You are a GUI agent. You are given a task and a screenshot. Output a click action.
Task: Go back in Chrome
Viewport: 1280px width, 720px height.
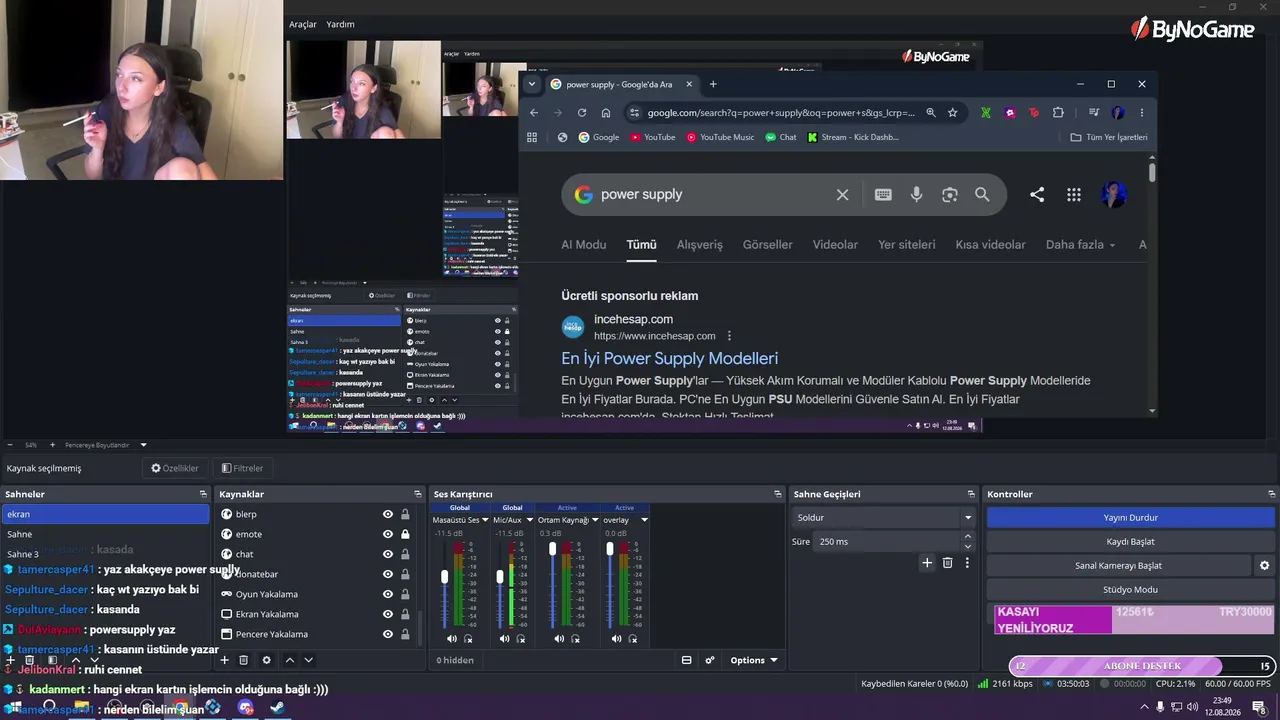click(x=534, y=113)
